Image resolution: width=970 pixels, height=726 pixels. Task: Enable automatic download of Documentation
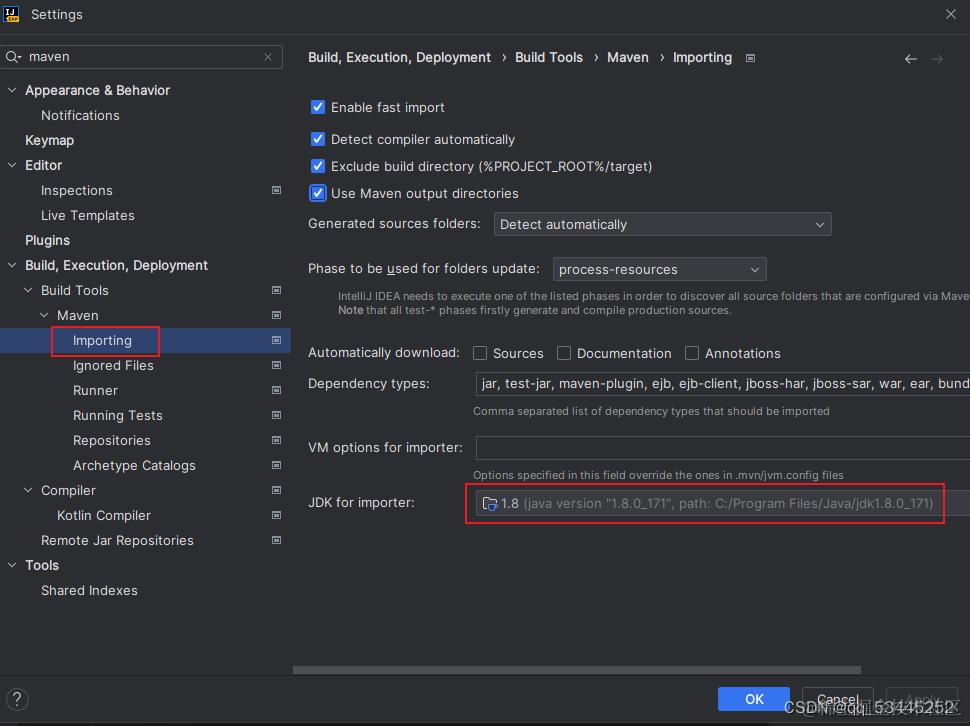[x=564, y=353]
